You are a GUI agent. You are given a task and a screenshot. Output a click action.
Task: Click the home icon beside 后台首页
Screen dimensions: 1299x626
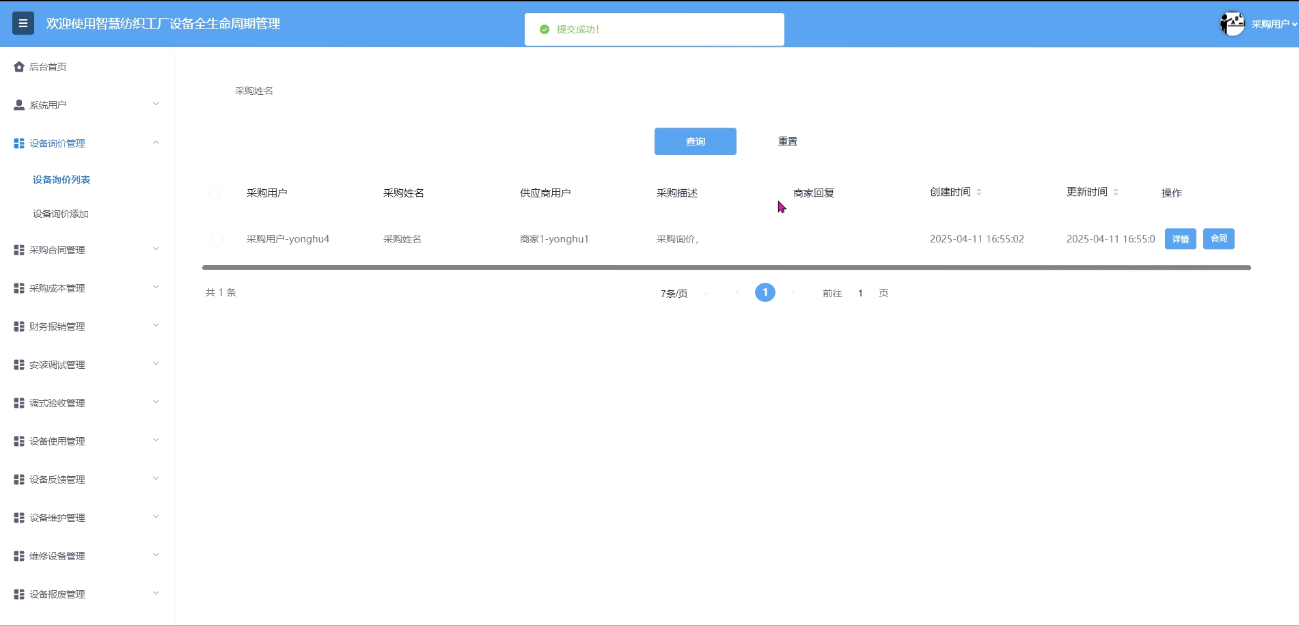19,67
